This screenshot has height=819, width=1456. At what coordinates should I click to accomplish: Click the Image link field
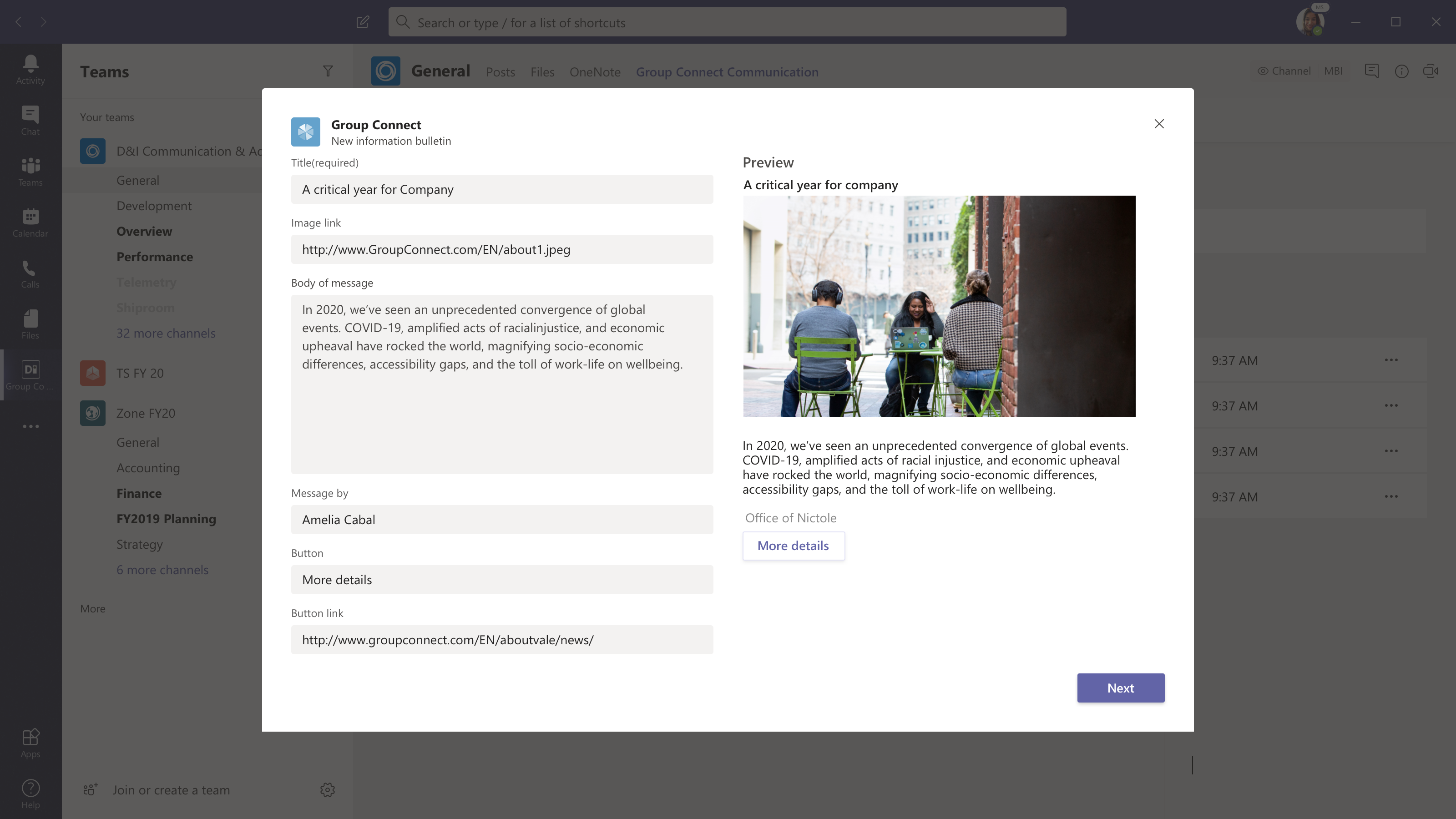pos(502,249)
